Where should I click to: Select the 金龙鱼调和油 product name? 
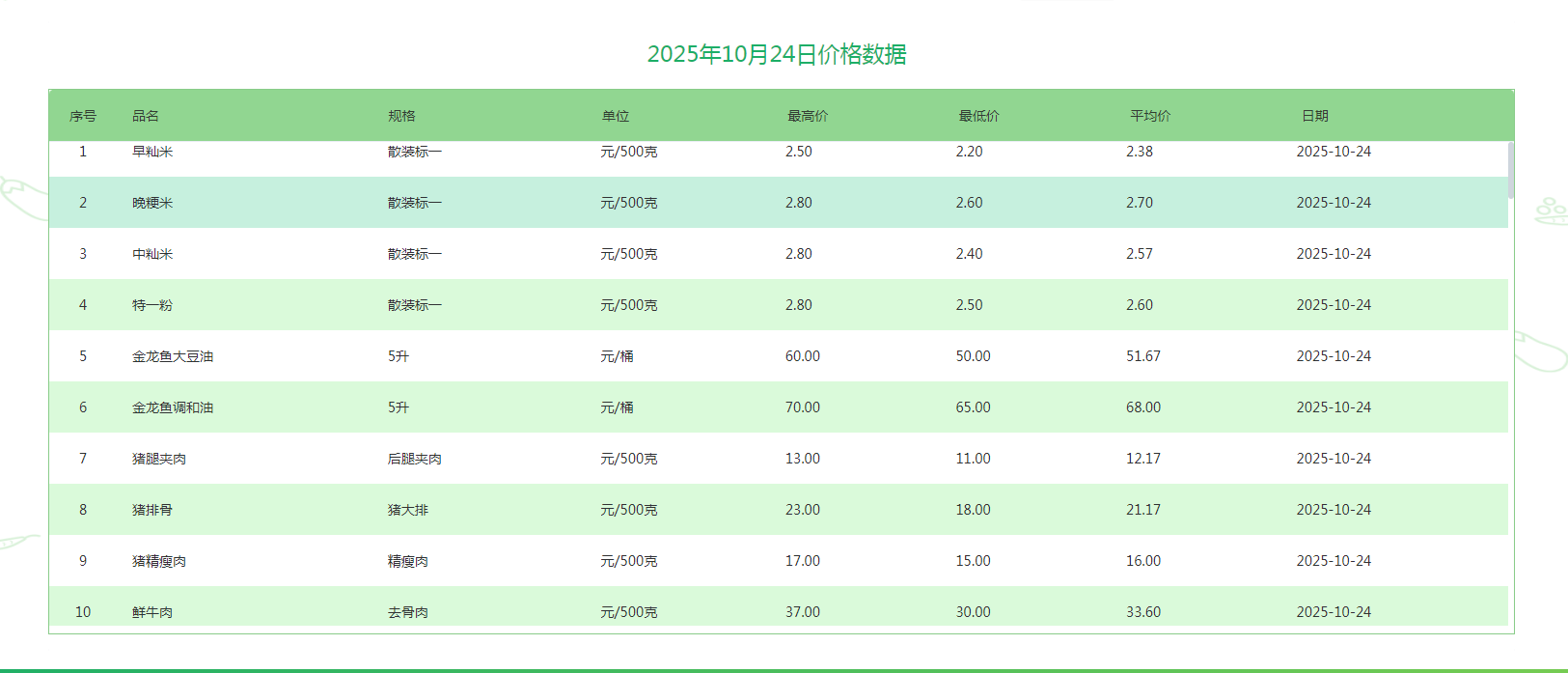(173, 407)
